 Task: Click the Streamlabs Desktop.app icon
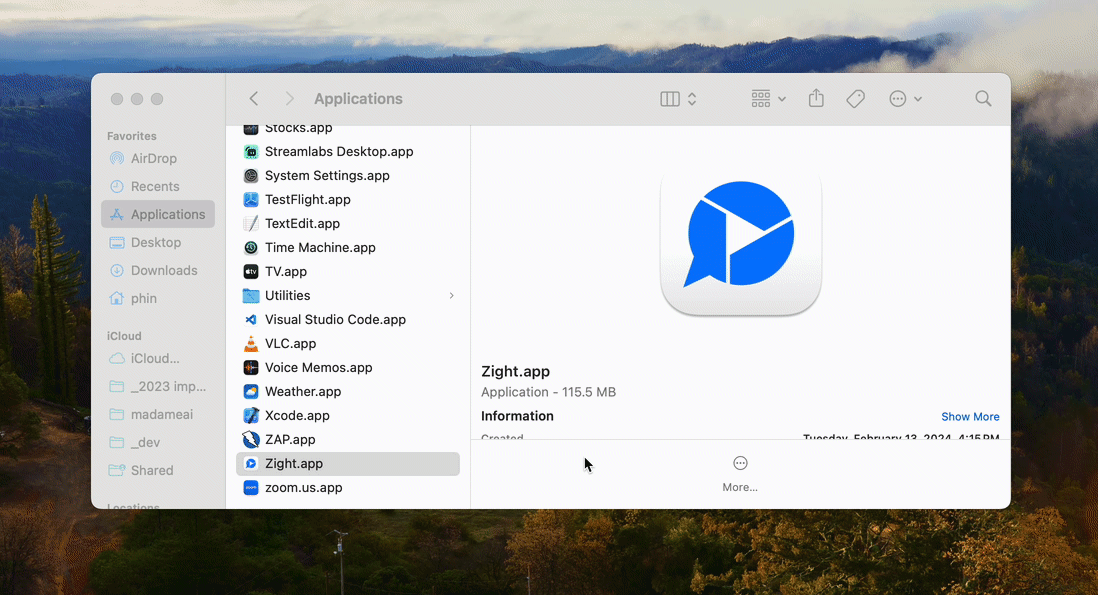(x=251, y=151)
